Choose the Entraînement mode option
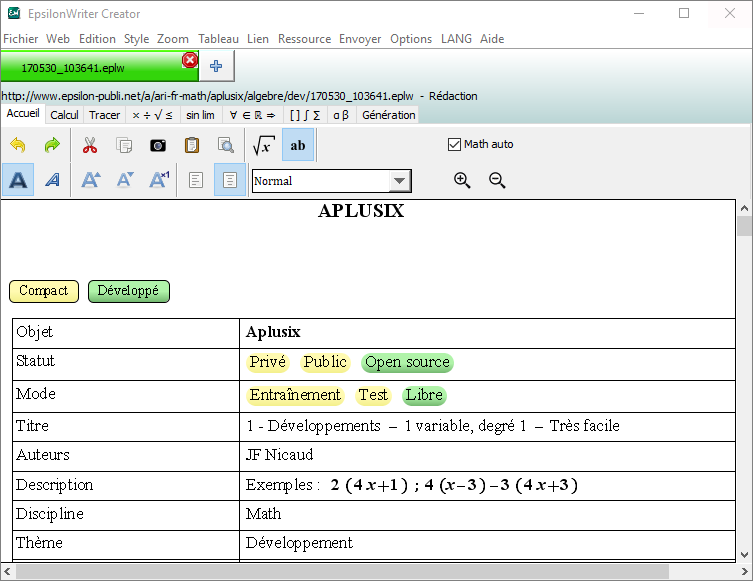Viewport: 753px width, 581px height. click(x=295, y=396)
